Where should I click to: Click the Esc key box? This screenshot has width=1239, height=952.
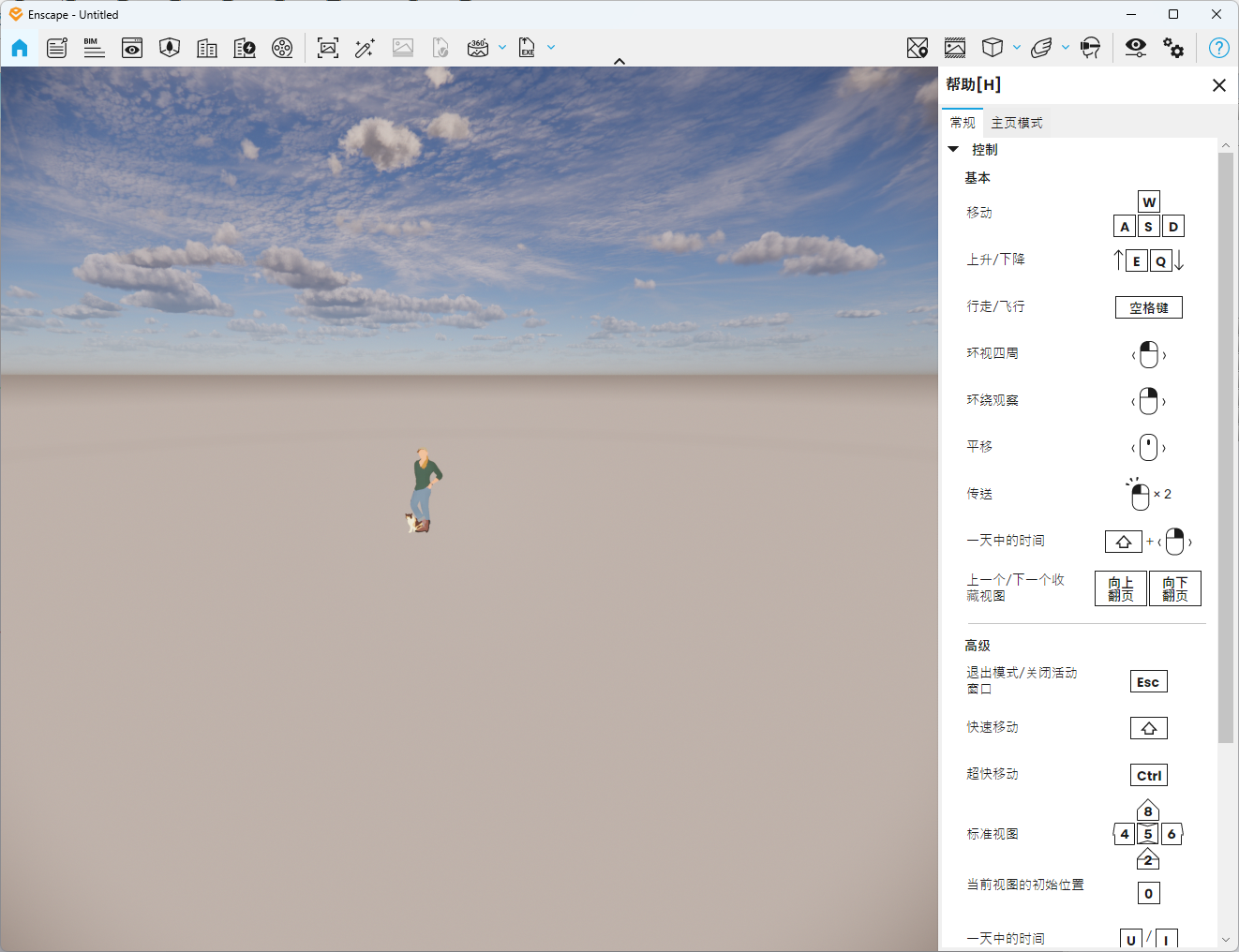pyautogui.click(x=1149, y=682)
